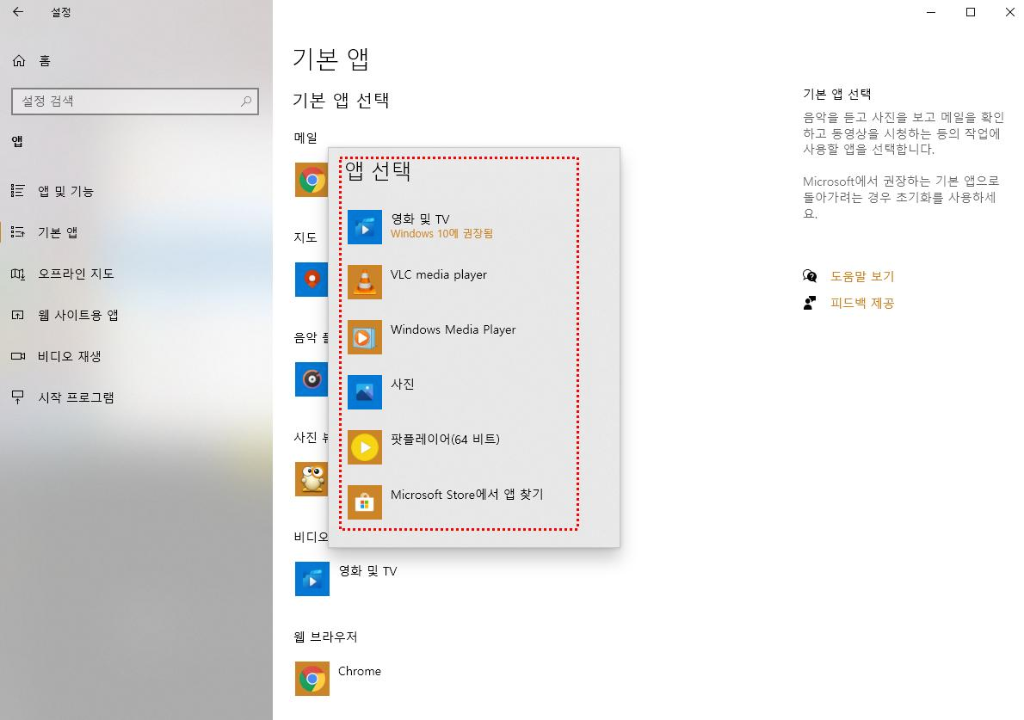Minimize the settings window
This screenshot has height=720, width=1024.
tap(931, 12)
